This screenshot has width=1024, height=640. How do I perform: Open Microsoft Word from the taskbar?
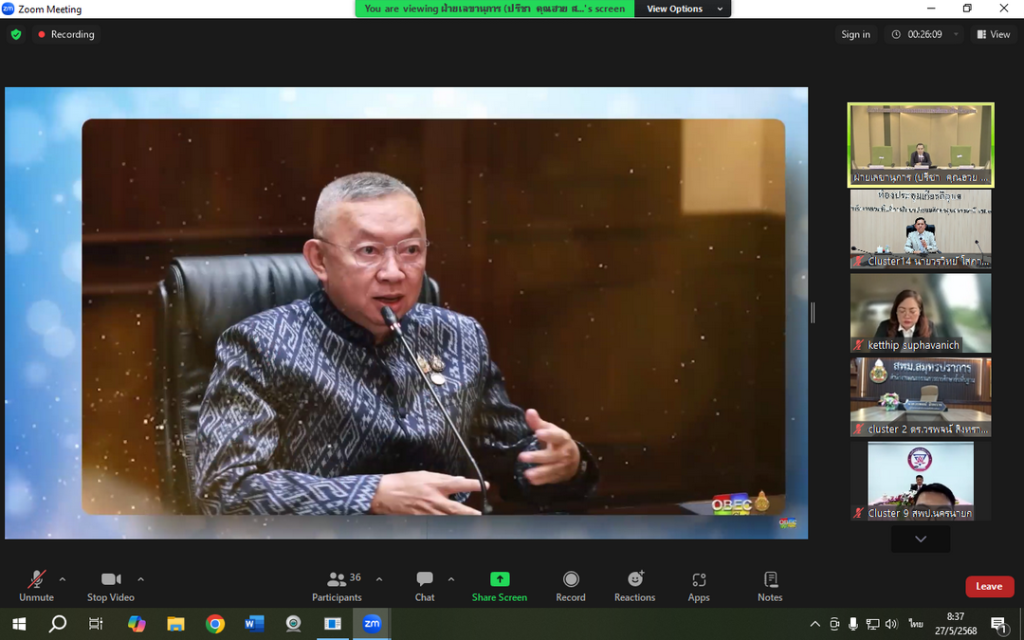click(254, 624)
